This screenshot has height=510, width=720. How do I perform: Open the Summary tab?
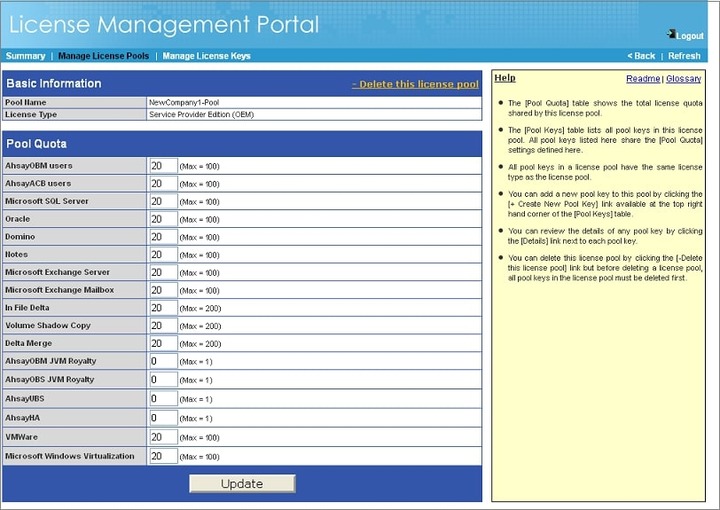point(25,56)
